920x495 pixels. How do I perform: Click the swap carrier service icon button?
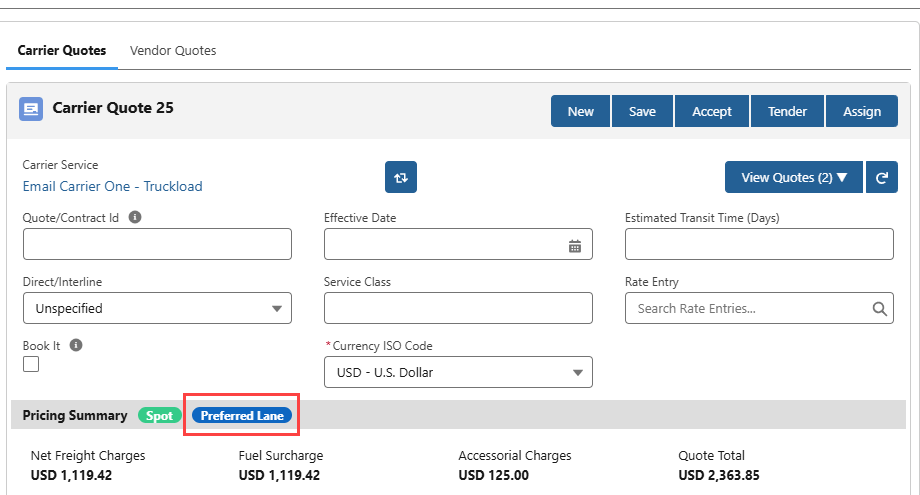click(x=401, y=177)
